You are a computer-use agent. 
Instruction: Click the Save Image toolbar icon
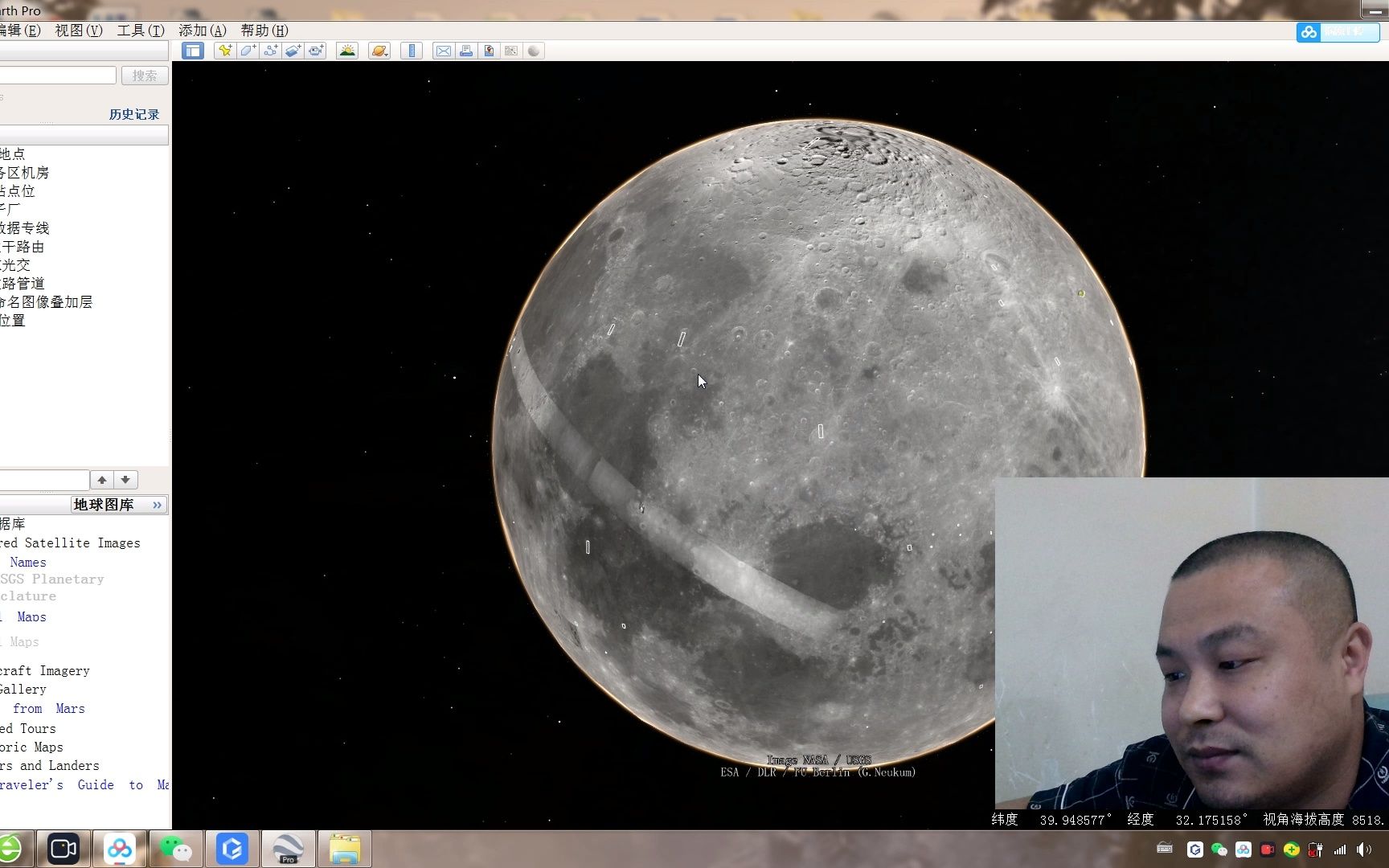[488, 51]
